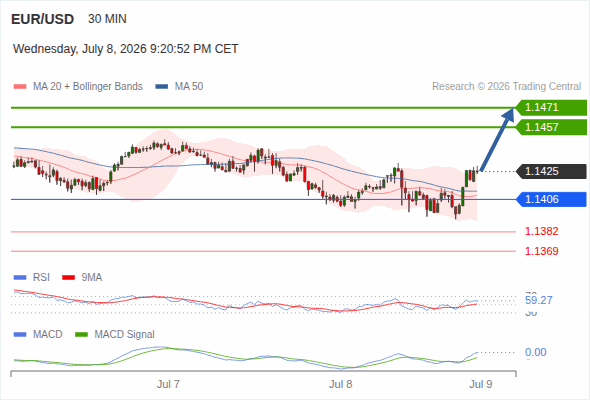Click the Trading Central research credit
The height and width of the screenshot is (400, 590).
coord(506,87)
